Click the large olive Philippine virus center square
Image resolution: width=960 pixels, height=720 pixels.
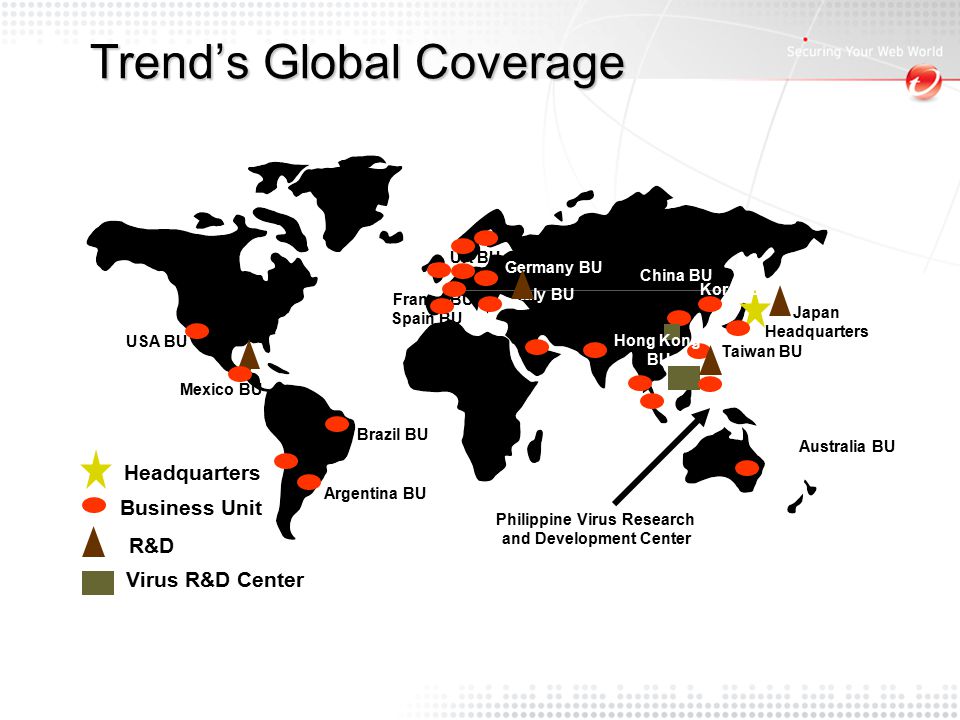tap(684, 378)
